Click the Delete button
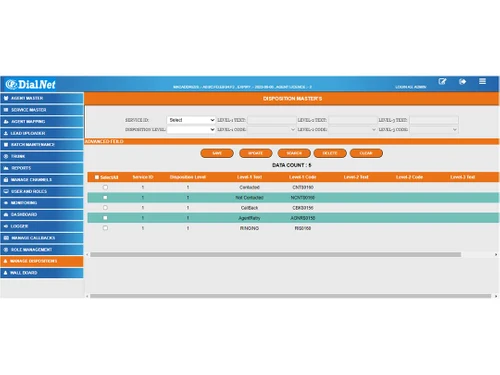This screenshot has width=500, height=375. (x=330, y=153)
